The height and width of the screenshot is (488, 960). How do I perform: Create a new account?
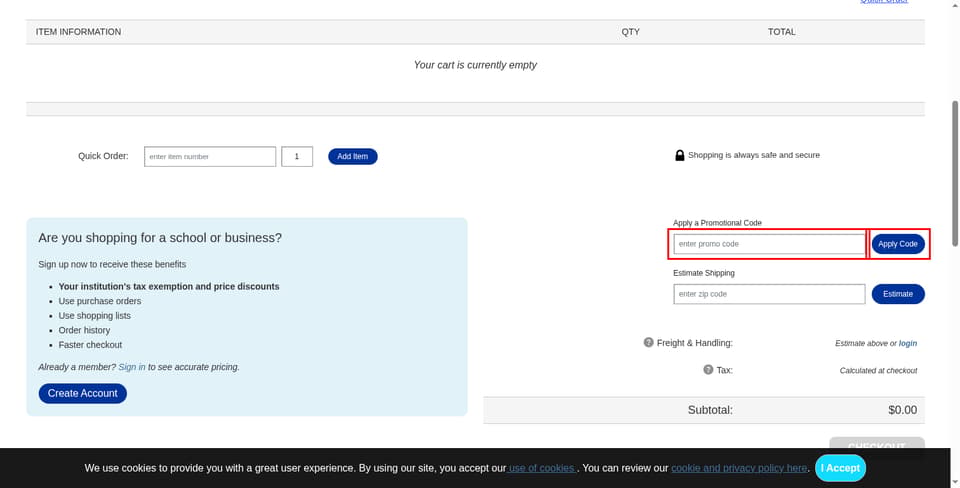pos(83,394)
